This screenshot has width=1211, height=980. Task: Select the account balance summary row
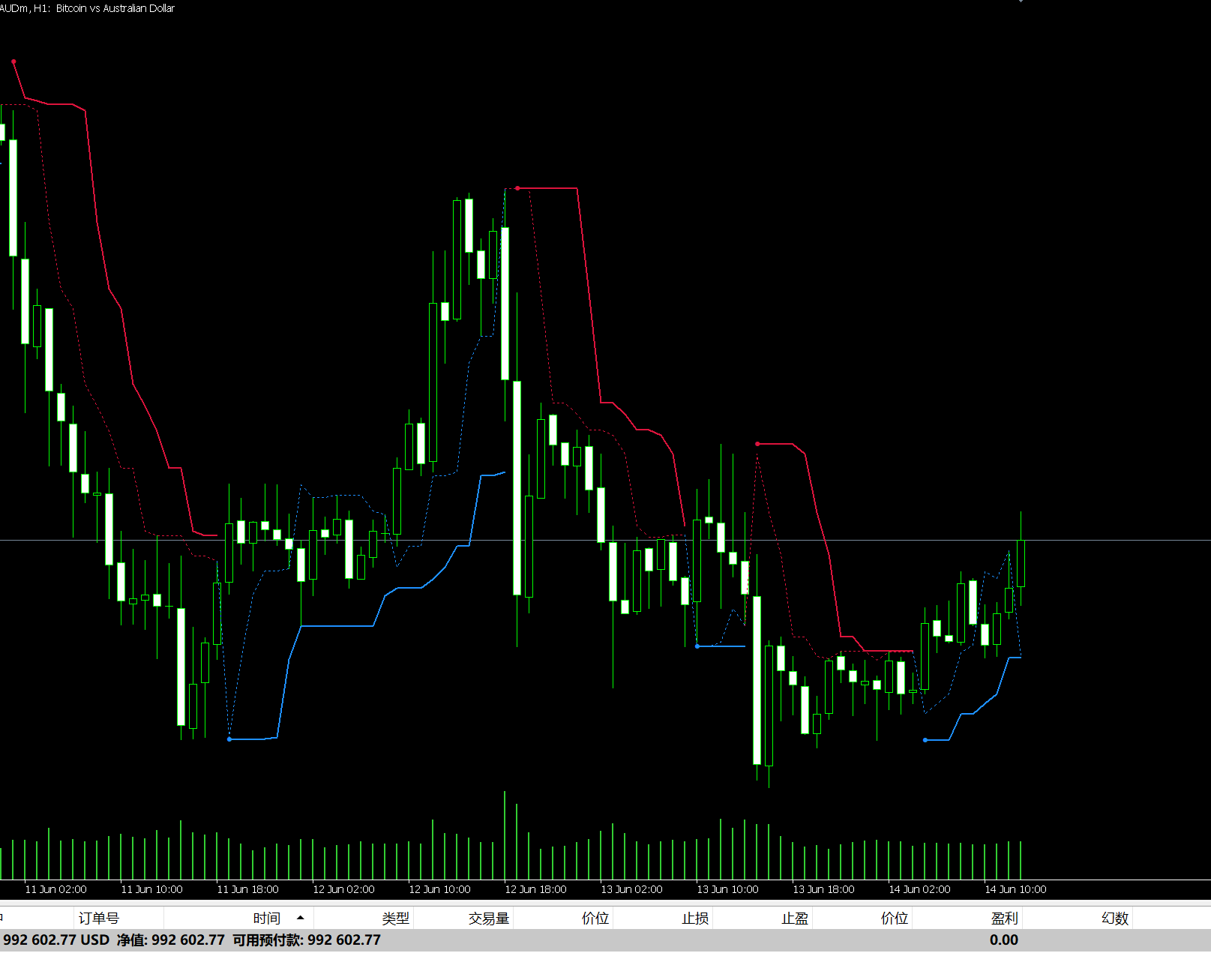[x=605, y=940]
